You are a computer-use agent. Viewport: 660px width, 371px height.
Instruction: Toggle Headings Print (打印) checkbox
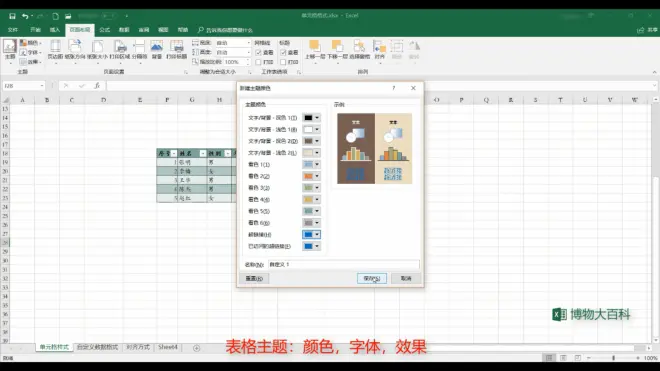coord(283,62)
